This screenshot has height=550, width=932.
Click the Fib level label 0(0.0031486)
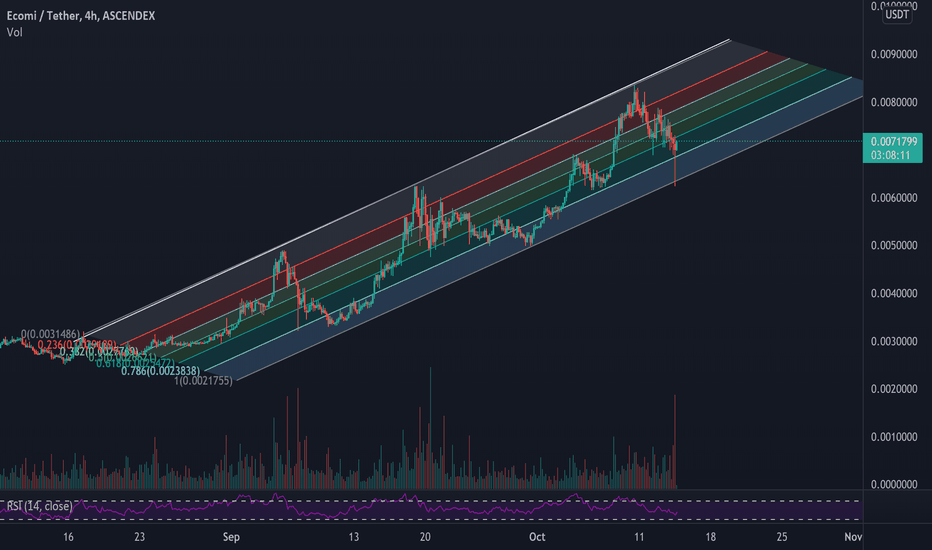(50, 334)
